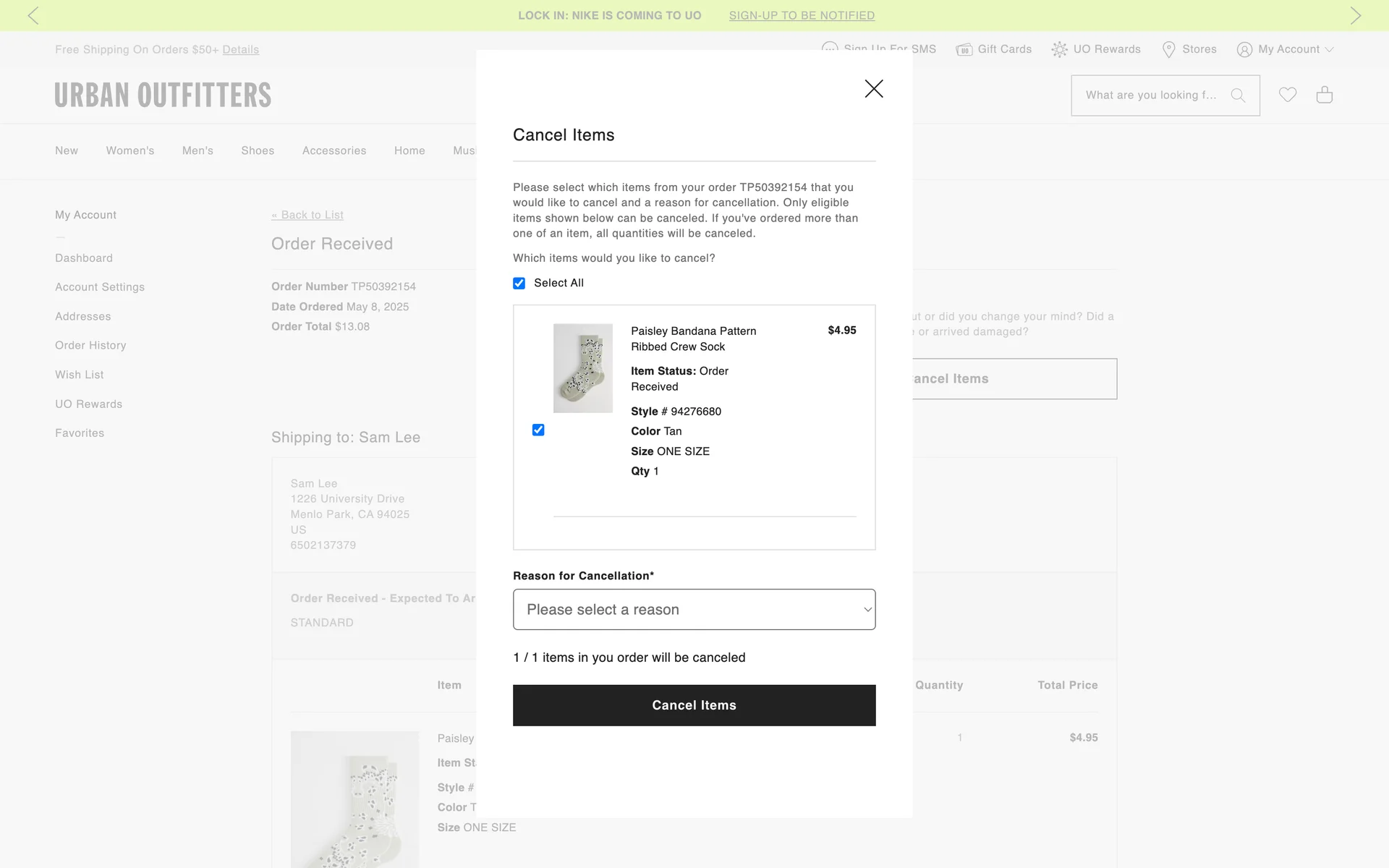Open the Women's navigation menu
The width and height of the screenshot is (1389, 868).
[130, 150]
